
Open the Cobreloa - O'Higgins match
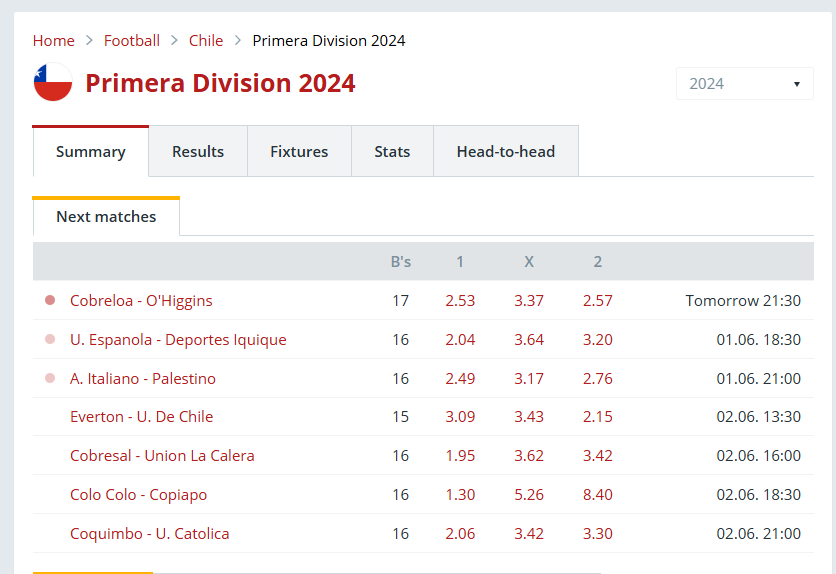tap(141, 301)
